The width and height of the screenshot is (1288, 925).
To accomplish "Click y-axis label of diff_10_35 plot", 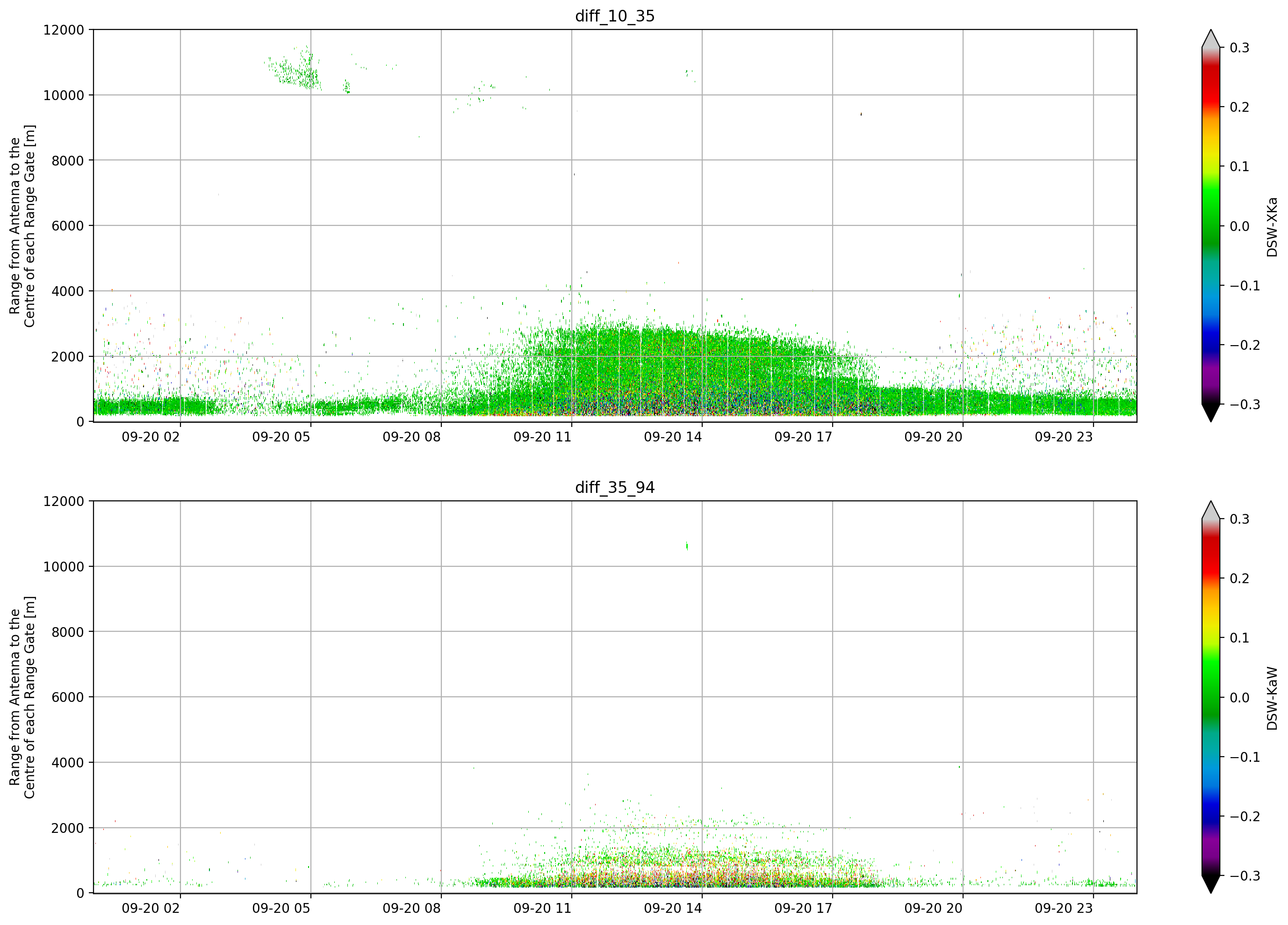I will 22,225.
